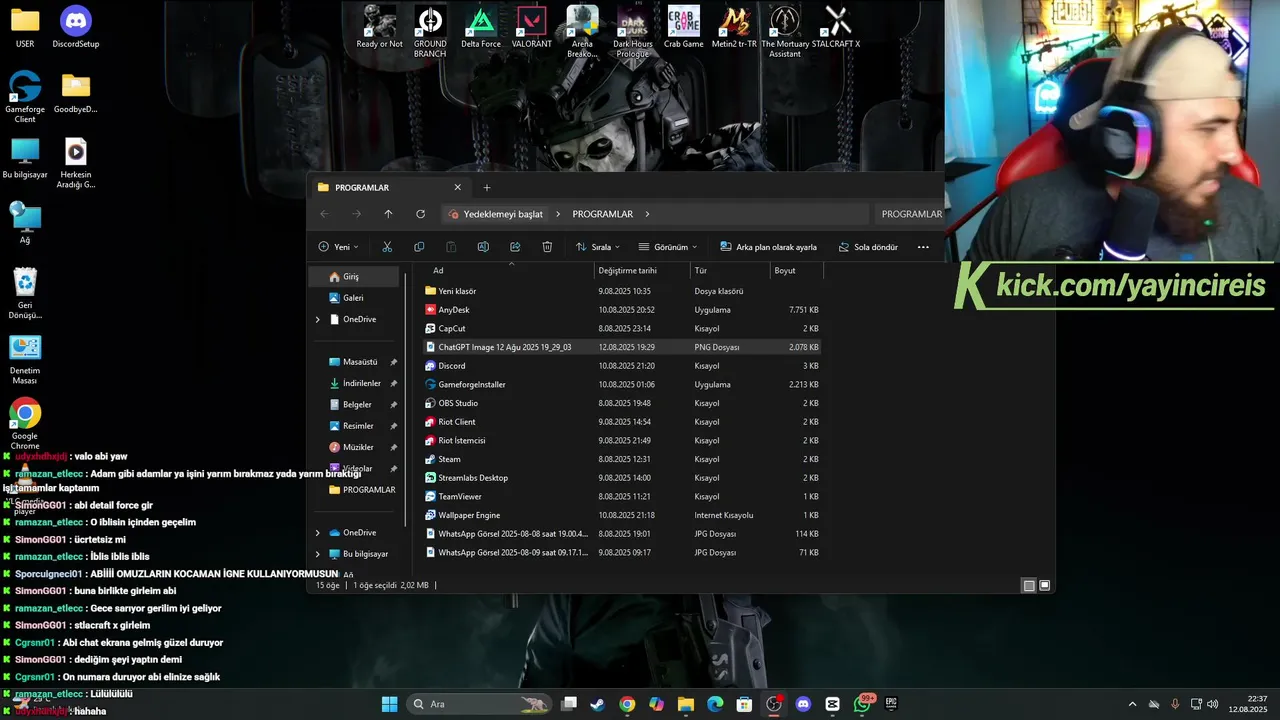Open Epic Games Launcher from taskbar
This screenshot has width=1280, height=720.
coord(891,704)
